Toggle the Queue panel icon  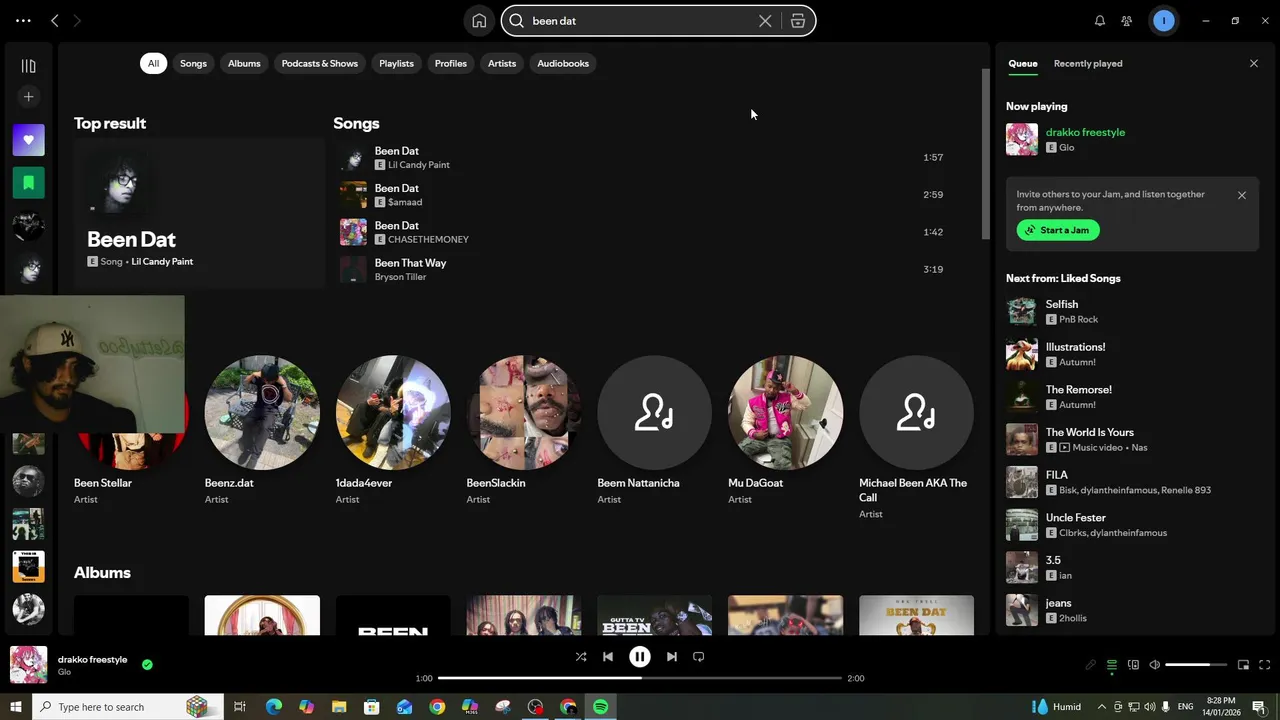coord(1112,665)
